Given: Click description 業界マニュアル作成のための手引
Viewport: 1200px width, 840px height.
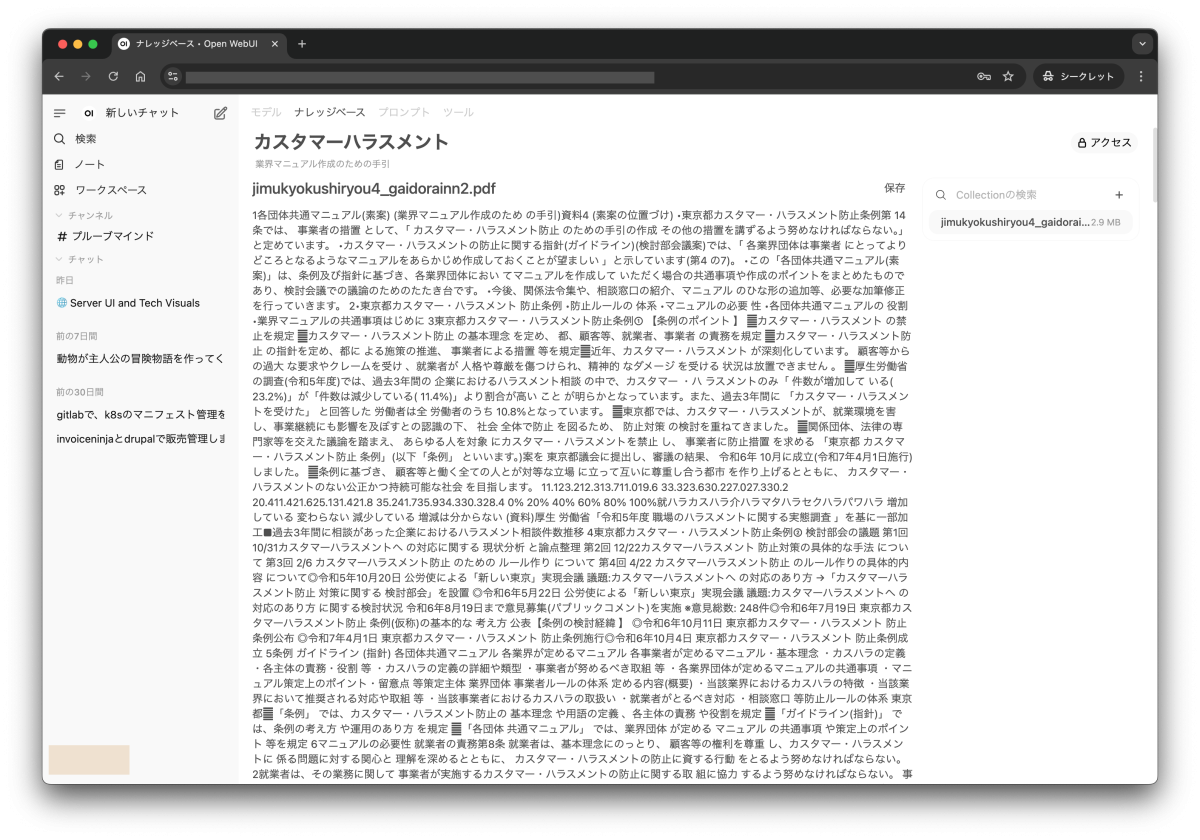Looking at the screenshot, I should (x=323, y=163).
